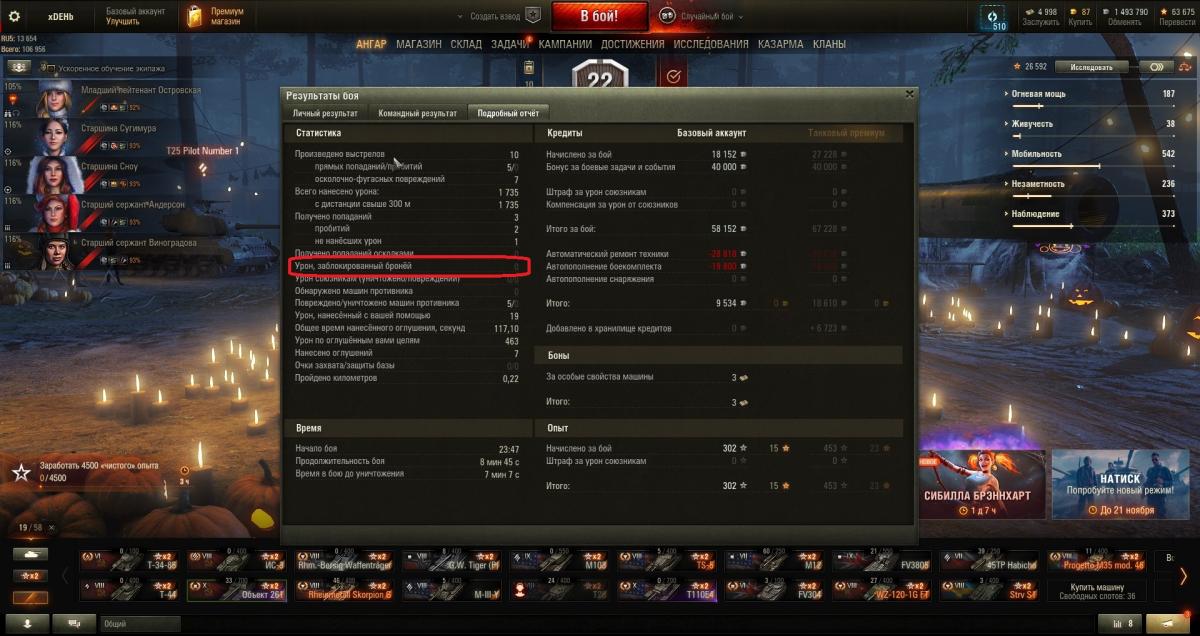The width and height of the screenshot is (1200, 636).
Task: Click the reserves icon showing 510
Action: [994, 17]
